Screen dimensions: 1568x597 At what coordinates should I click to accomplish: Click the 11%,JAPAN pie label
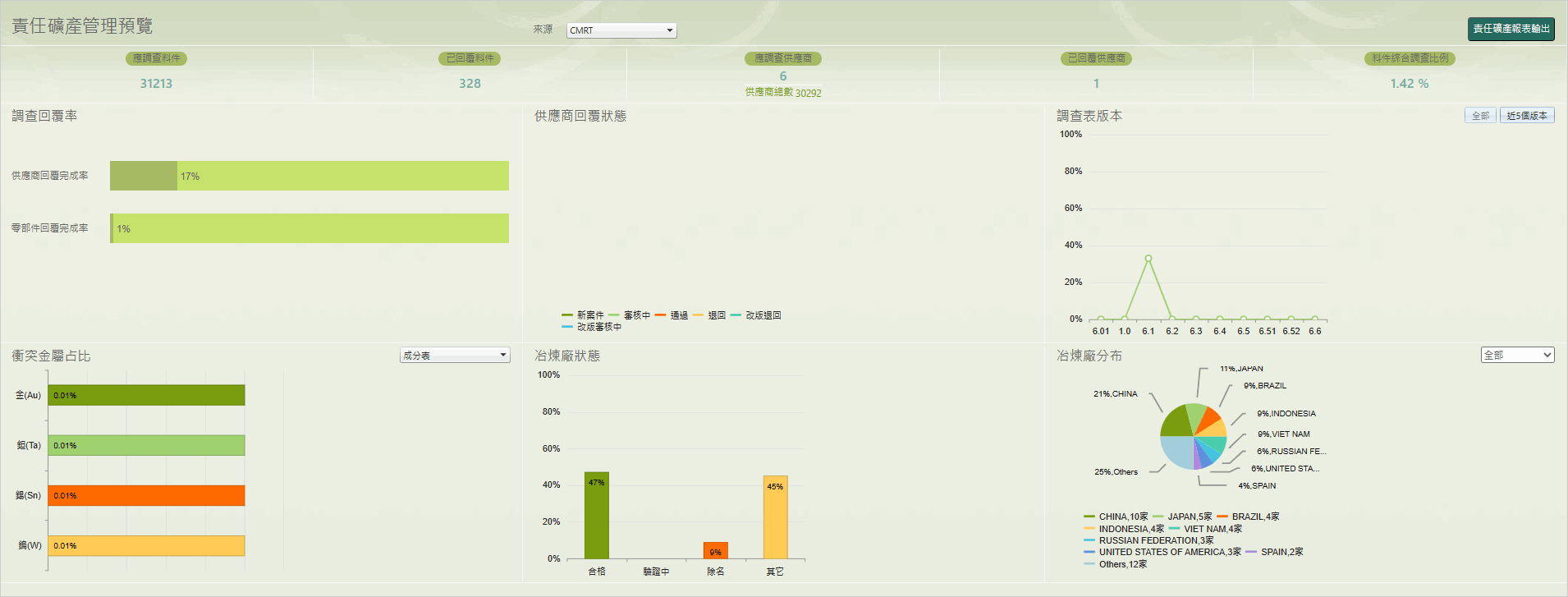click(x=1241, y=369)
